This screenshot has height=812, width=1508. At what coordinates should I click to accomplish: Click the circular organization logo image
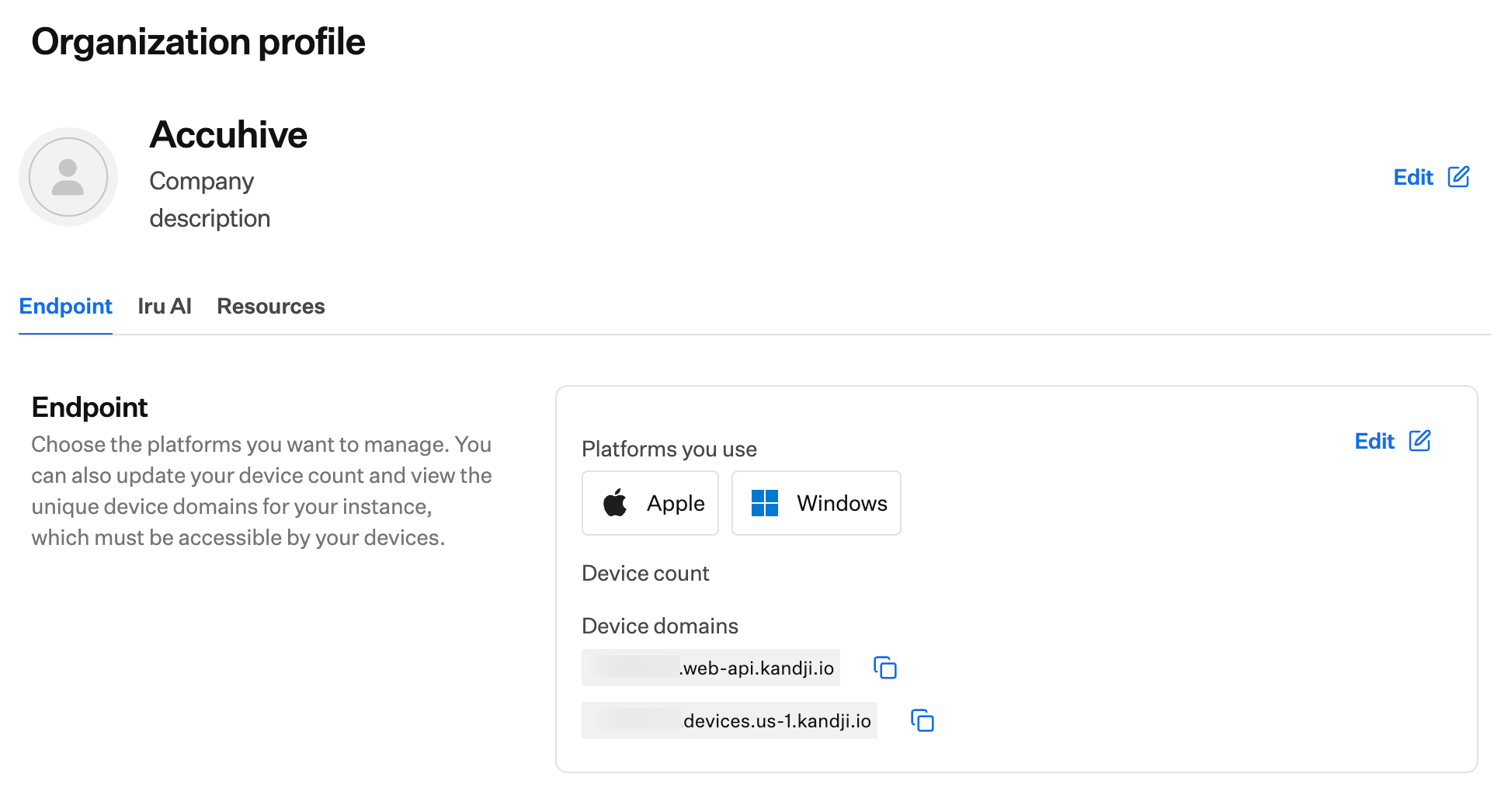tap(68, 177)
